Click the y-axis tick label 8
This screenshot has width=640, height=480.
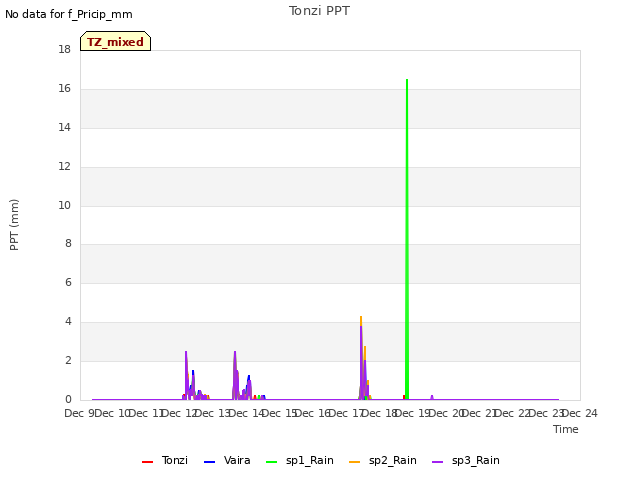68,244
